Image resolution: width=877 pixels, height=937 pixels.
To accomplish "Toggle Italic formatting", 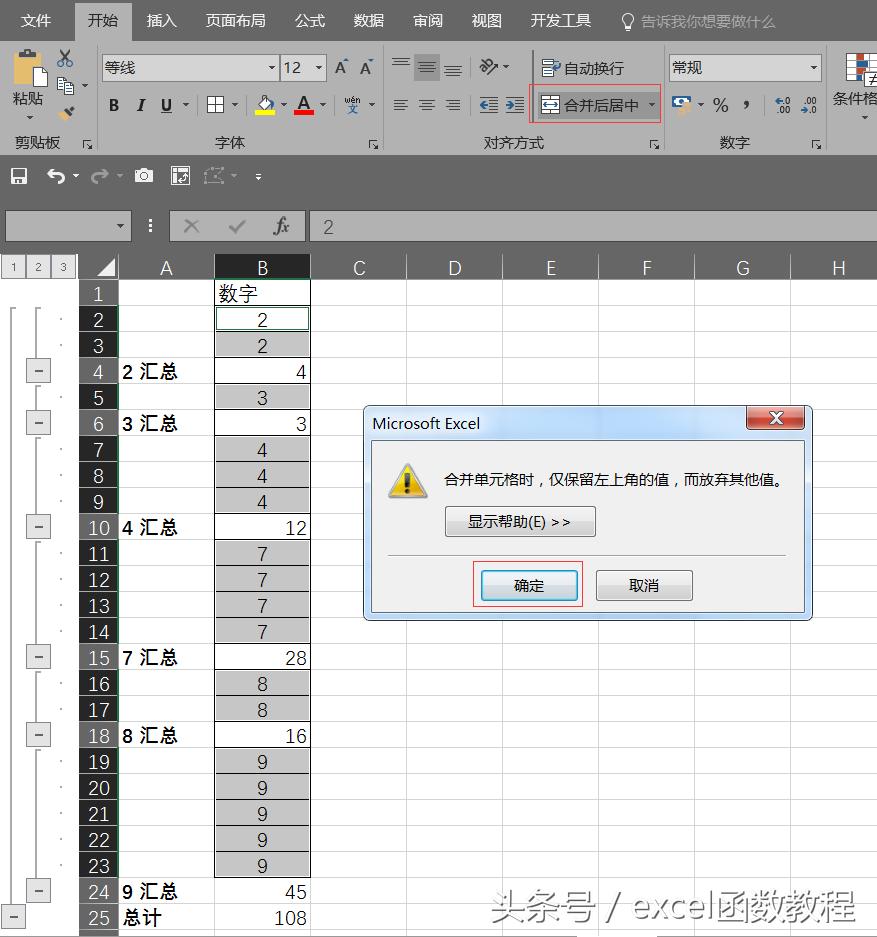I will pyautogui.click(x=140, y=105).
